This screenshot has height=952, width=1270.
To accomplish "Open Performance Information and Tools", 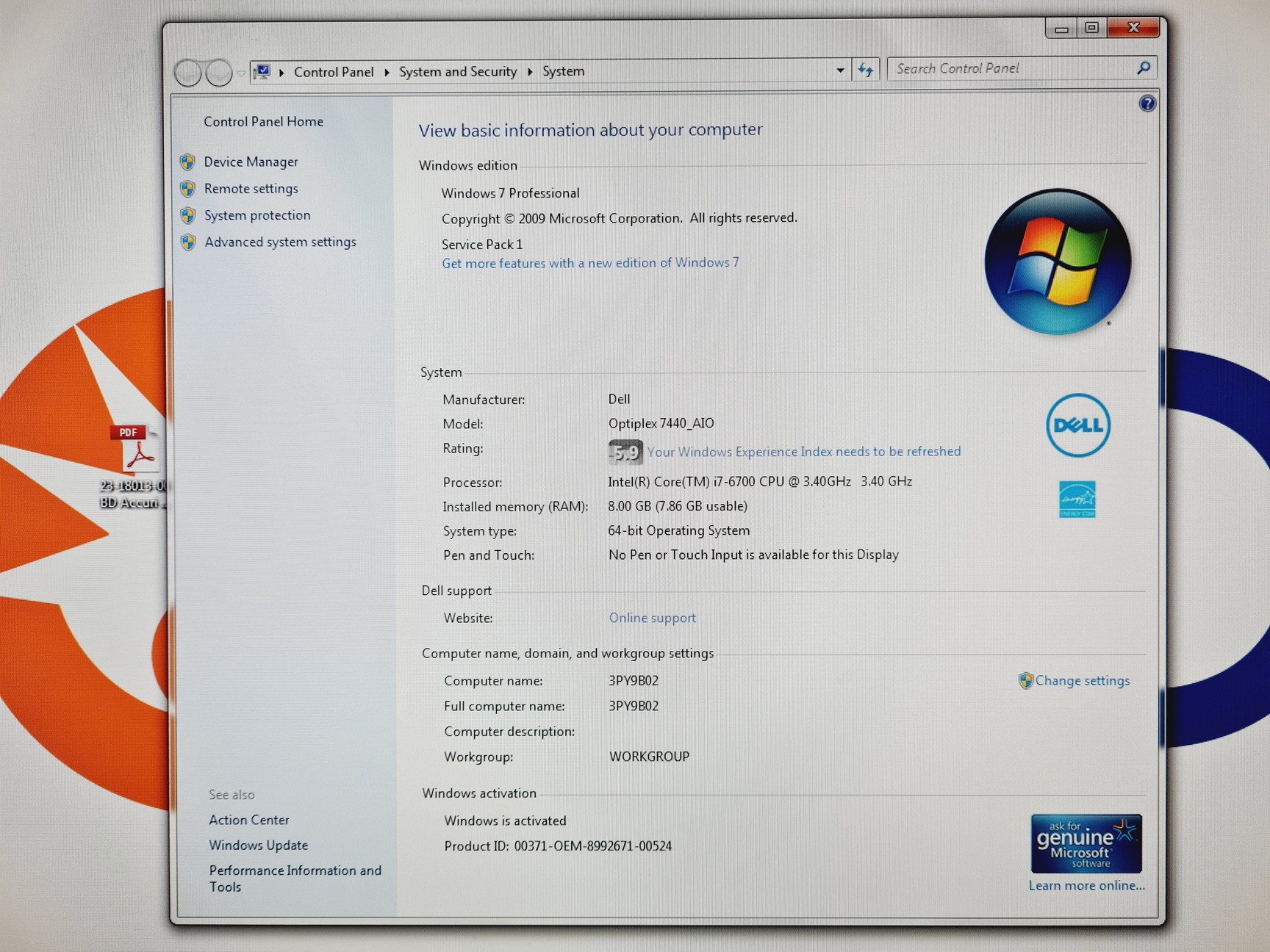I will pyautogui.click(x=295, y=879).
